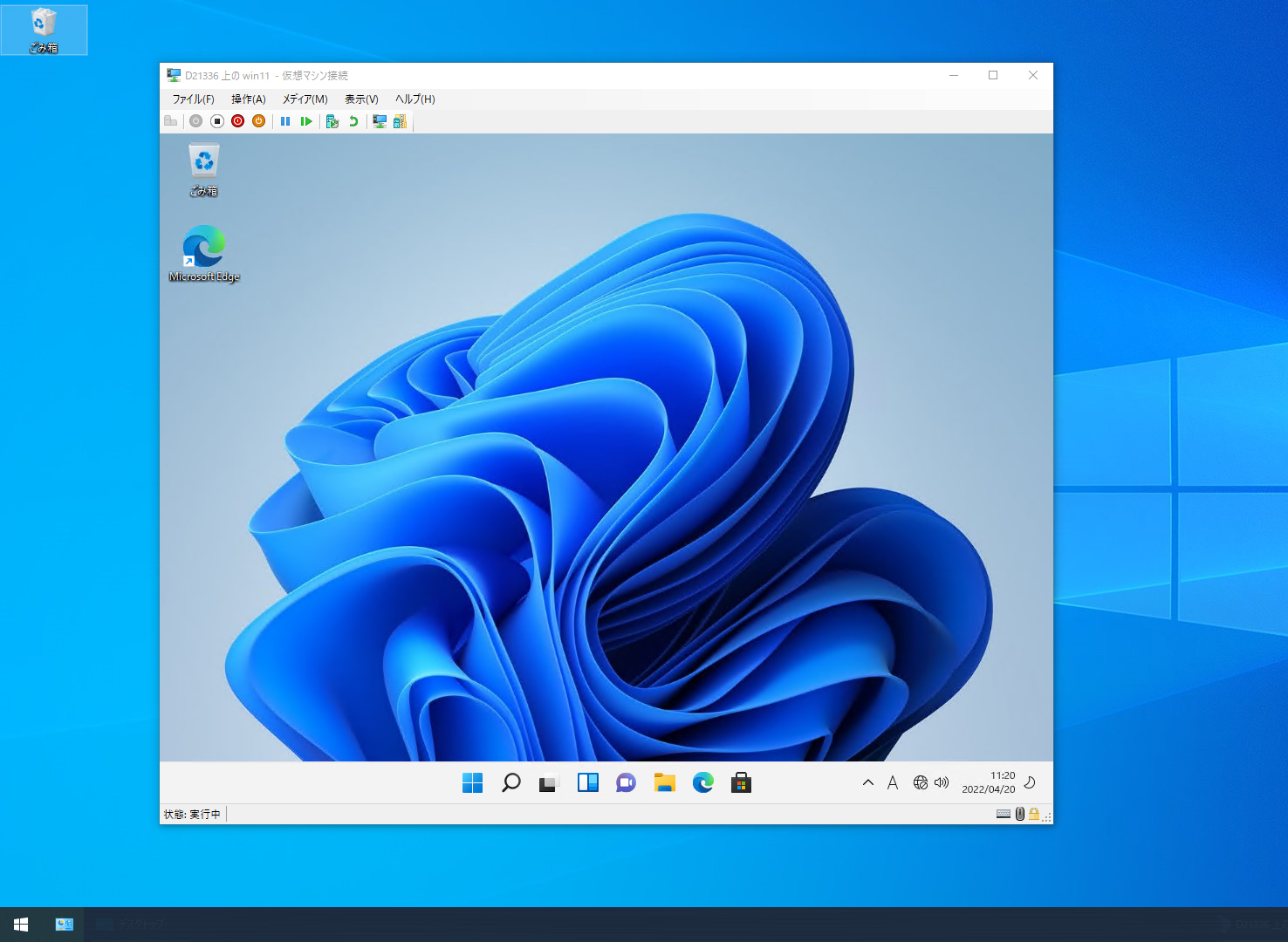Open the 表示(V) menu
The image size is (1288, 942).
pyautogui.click(x=361, y=99)
